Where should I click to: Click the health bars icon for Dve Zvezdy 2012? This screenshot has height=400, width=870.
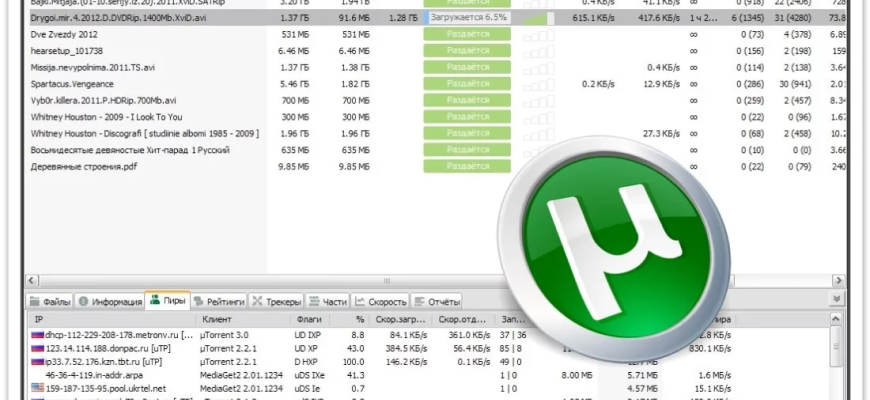[x=538, y=34]
